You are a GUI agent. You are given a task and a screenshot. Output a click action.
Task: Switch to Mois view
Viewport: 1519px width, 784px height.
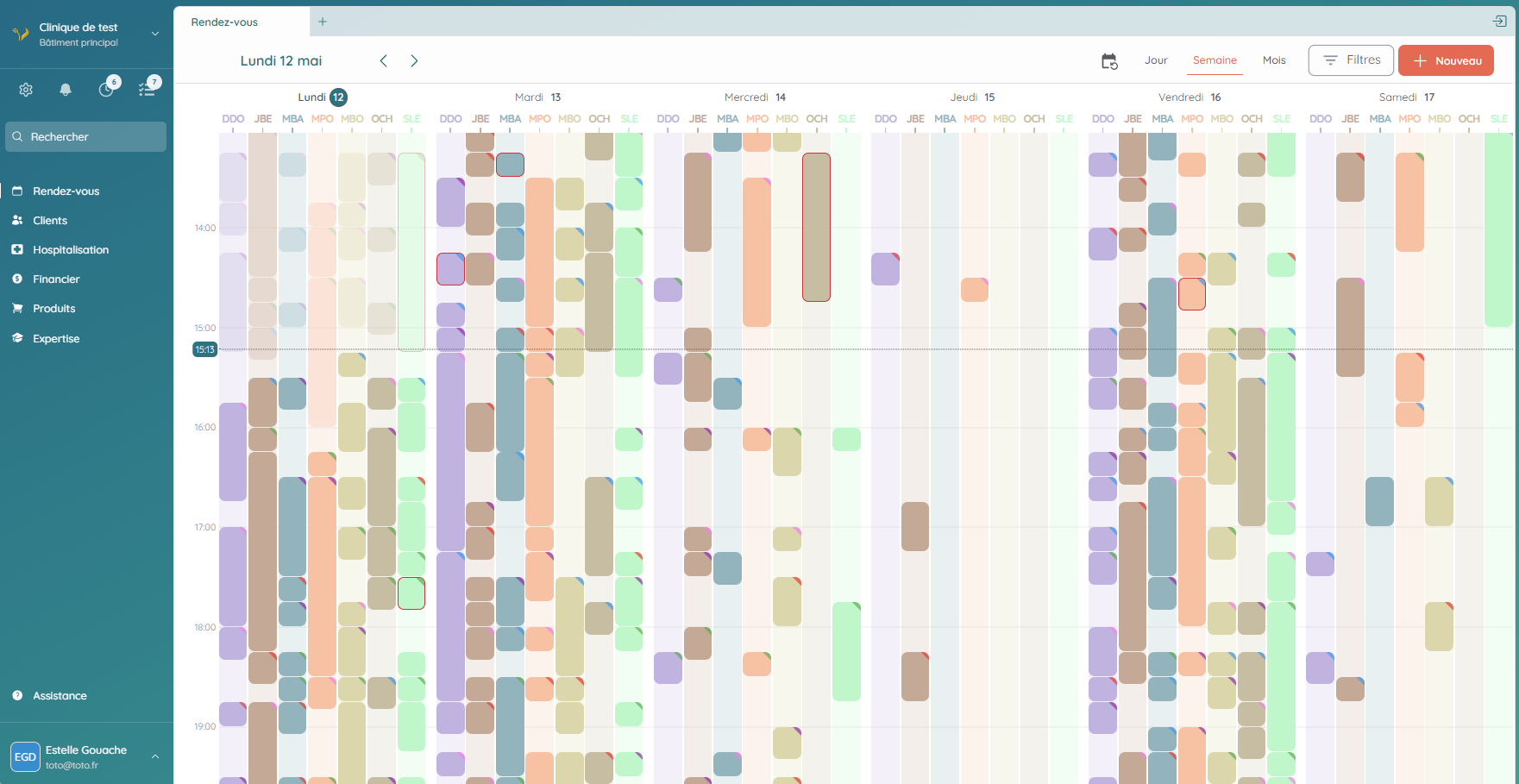click(x=1274, y=60)
